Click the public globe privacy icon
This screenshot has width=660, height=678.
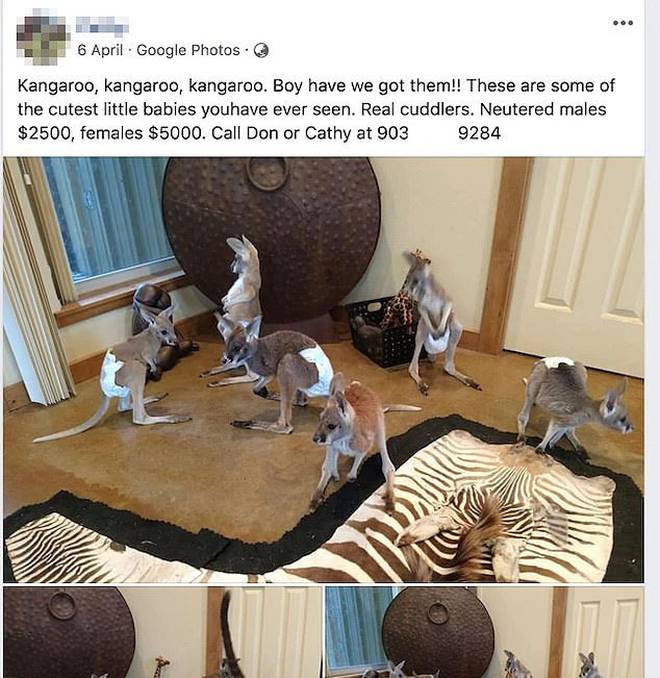tap(261, 51)
